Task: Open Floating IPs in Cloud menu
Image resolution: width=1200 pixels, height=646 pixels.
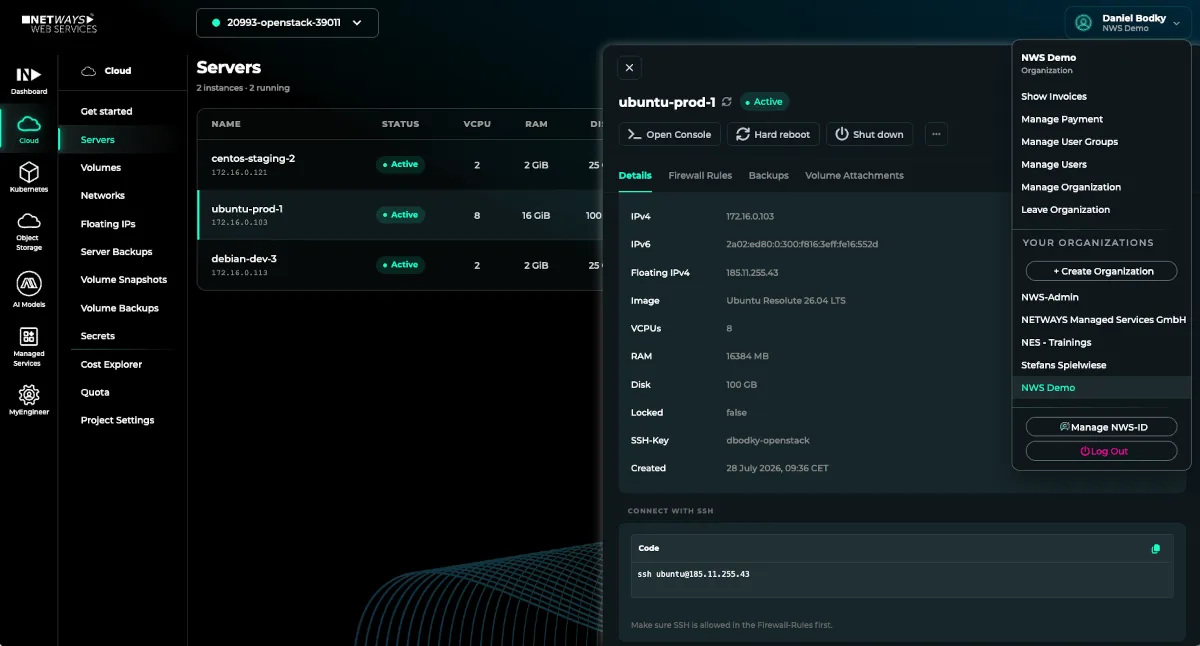Action: tap(108, 224)
